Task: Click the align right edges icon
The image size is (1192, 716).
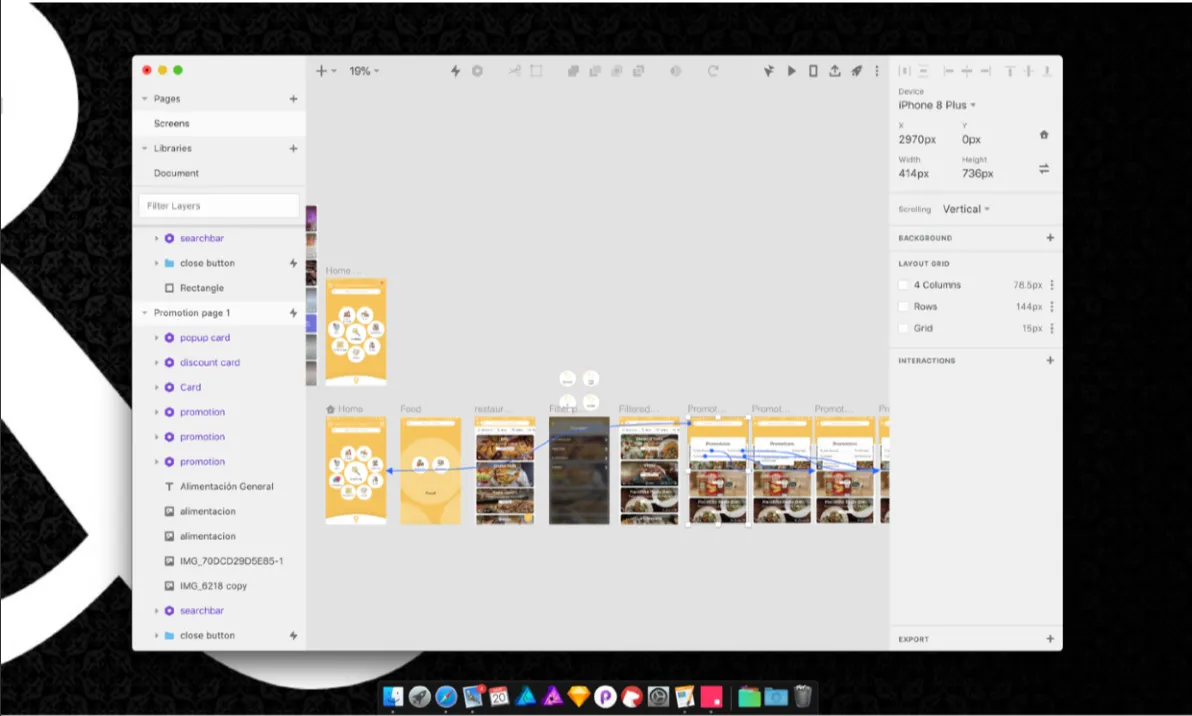Action: pyautogui.click(x=985, y=71)
